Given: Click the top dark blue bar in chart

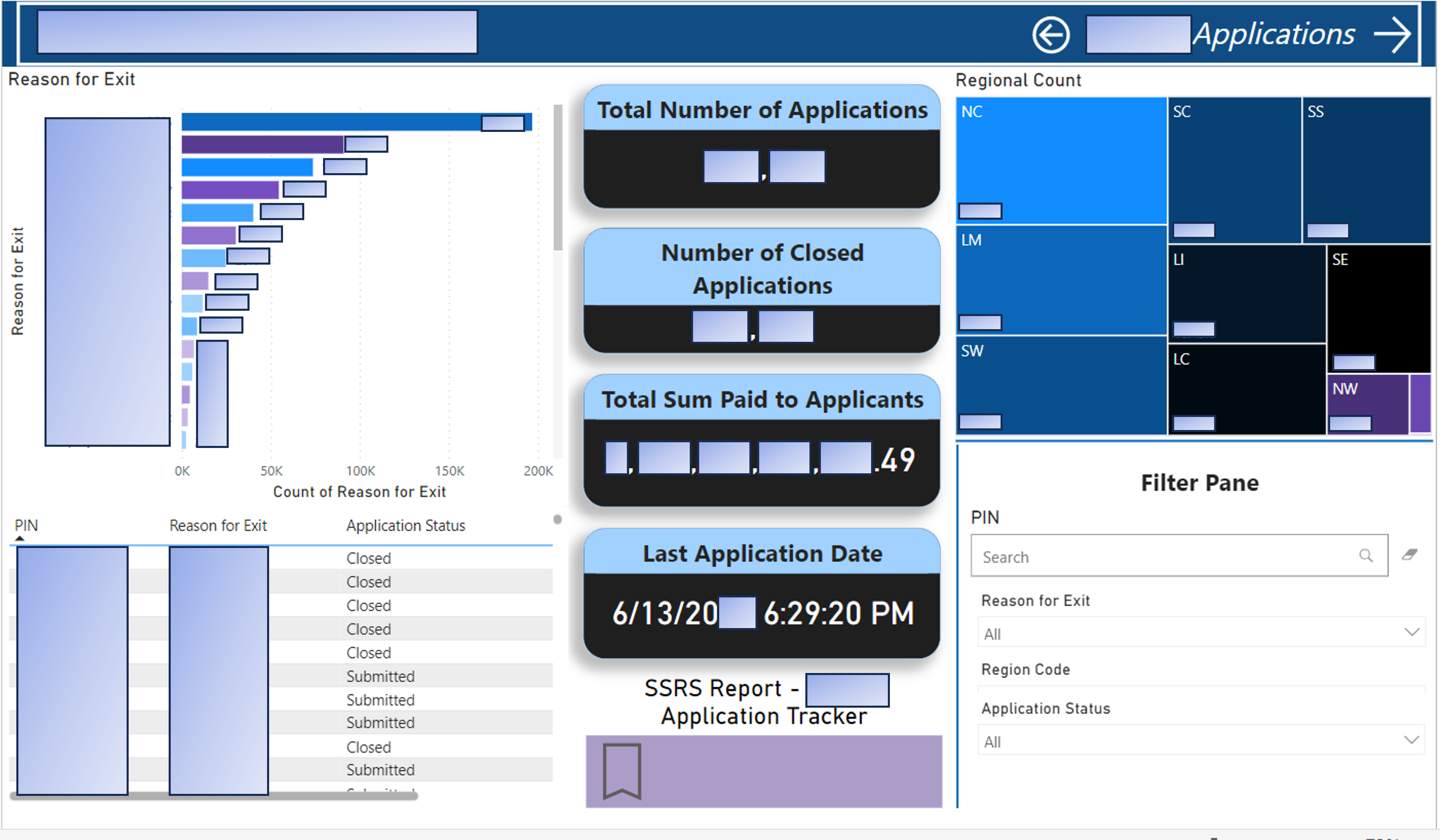Looking at the screenshot, I should click(x=329, y=122).
